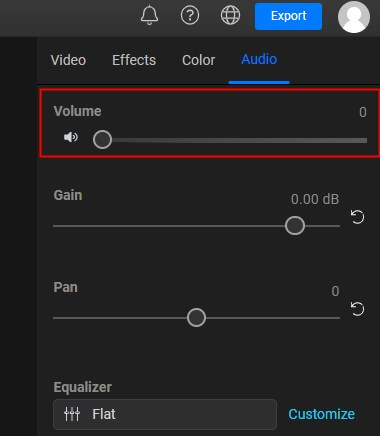Switch to the Color tab
The image size is (380, 436).
click(x=199, y=60)
